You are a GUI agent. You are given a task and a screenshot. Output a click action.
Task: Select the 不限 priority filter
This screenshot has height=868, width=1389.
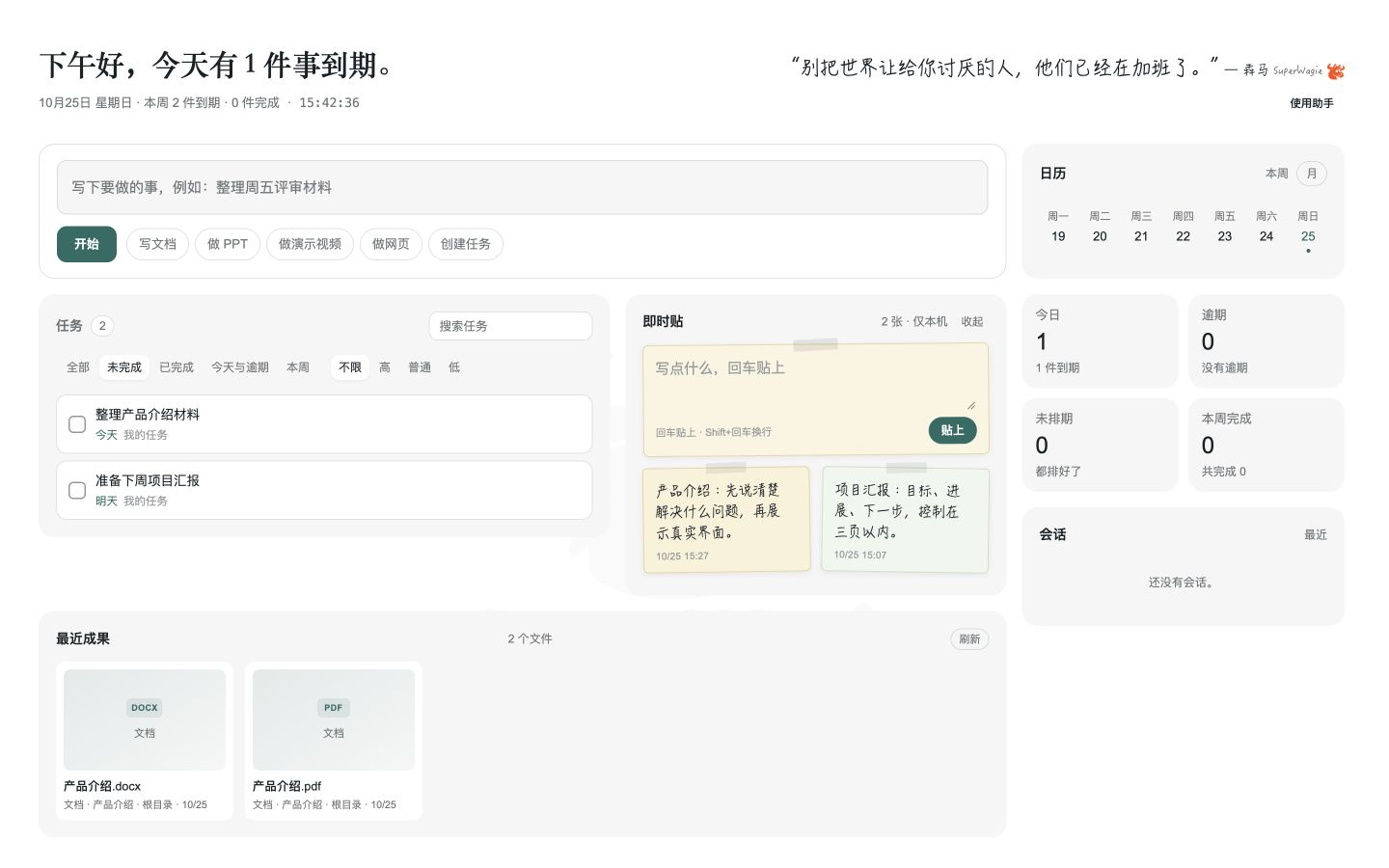pyautogui.click(x=350, y=367)
